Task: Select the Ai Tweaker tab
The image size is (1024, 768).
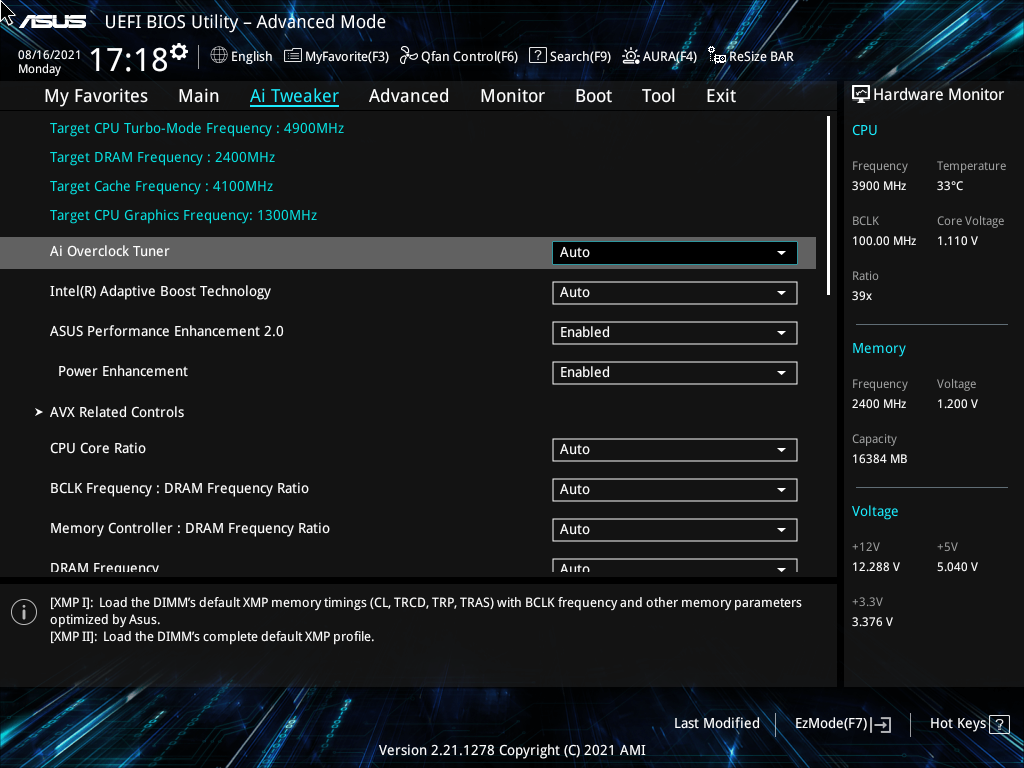Action: [x=295, y=96]
